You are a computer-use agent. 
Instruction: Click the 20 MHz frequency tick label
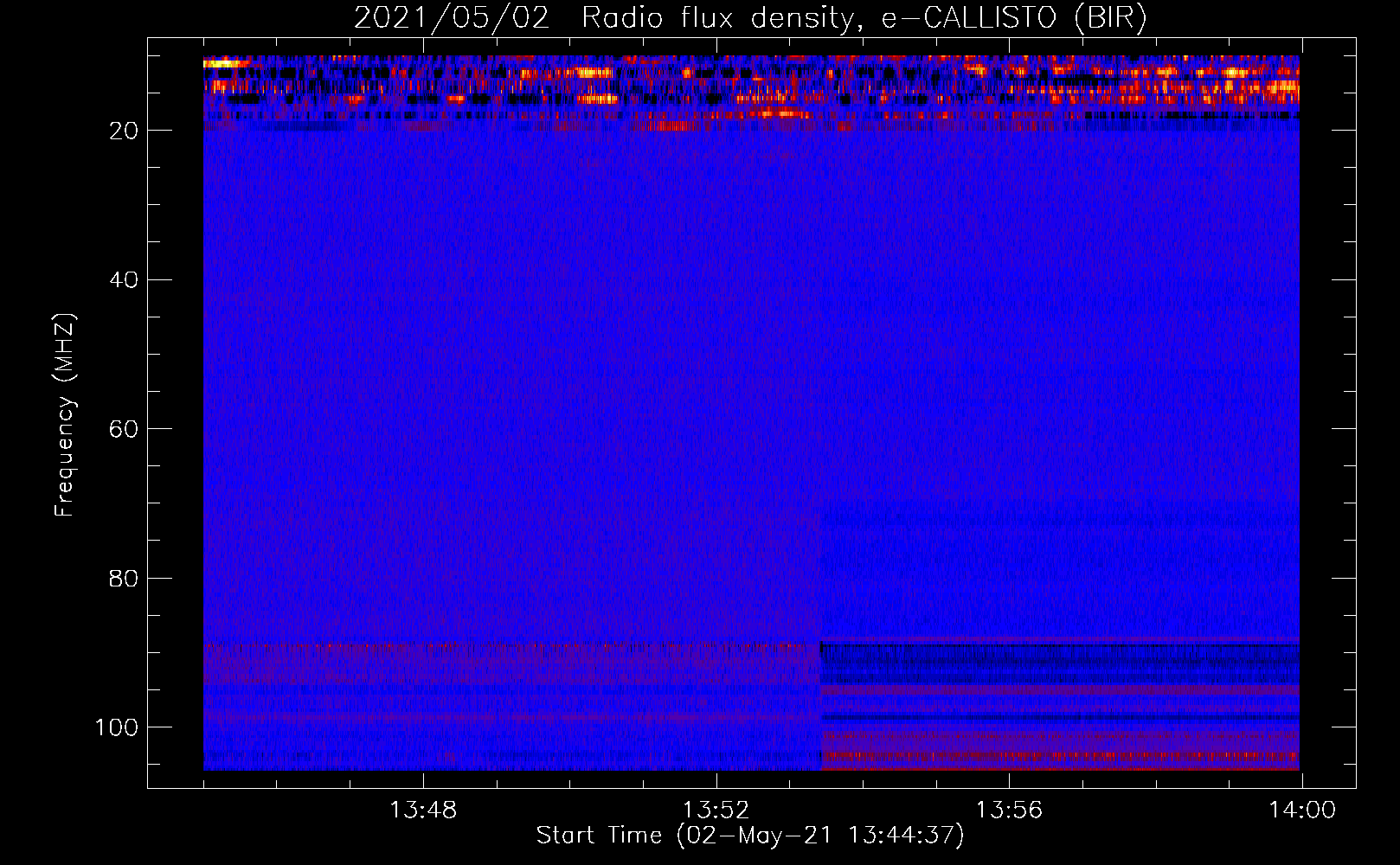tap(124, 131)
